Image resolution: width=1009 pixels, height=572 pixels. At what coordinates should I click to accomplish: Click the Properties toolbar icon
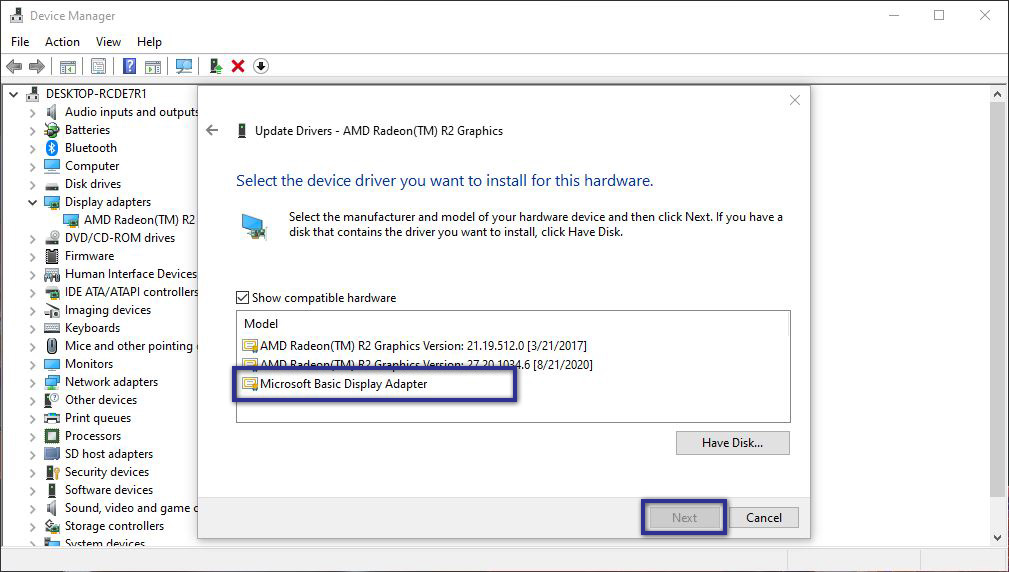click(x=98, y=66)
